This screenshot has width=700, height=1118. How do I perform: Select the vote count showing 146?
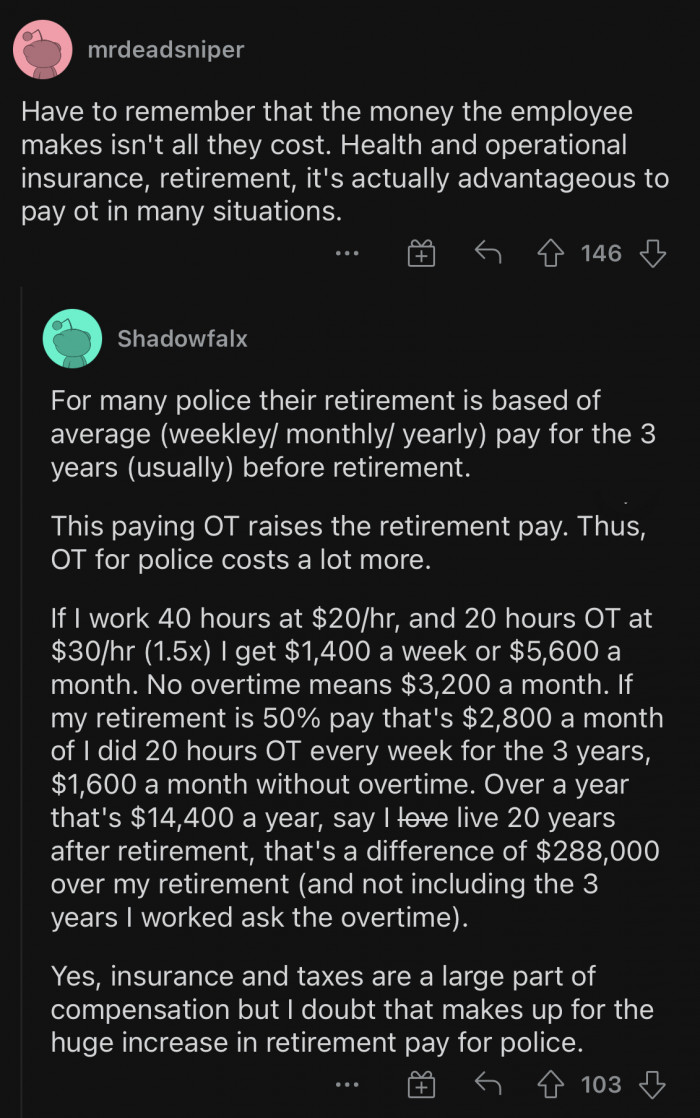[600, 253]
